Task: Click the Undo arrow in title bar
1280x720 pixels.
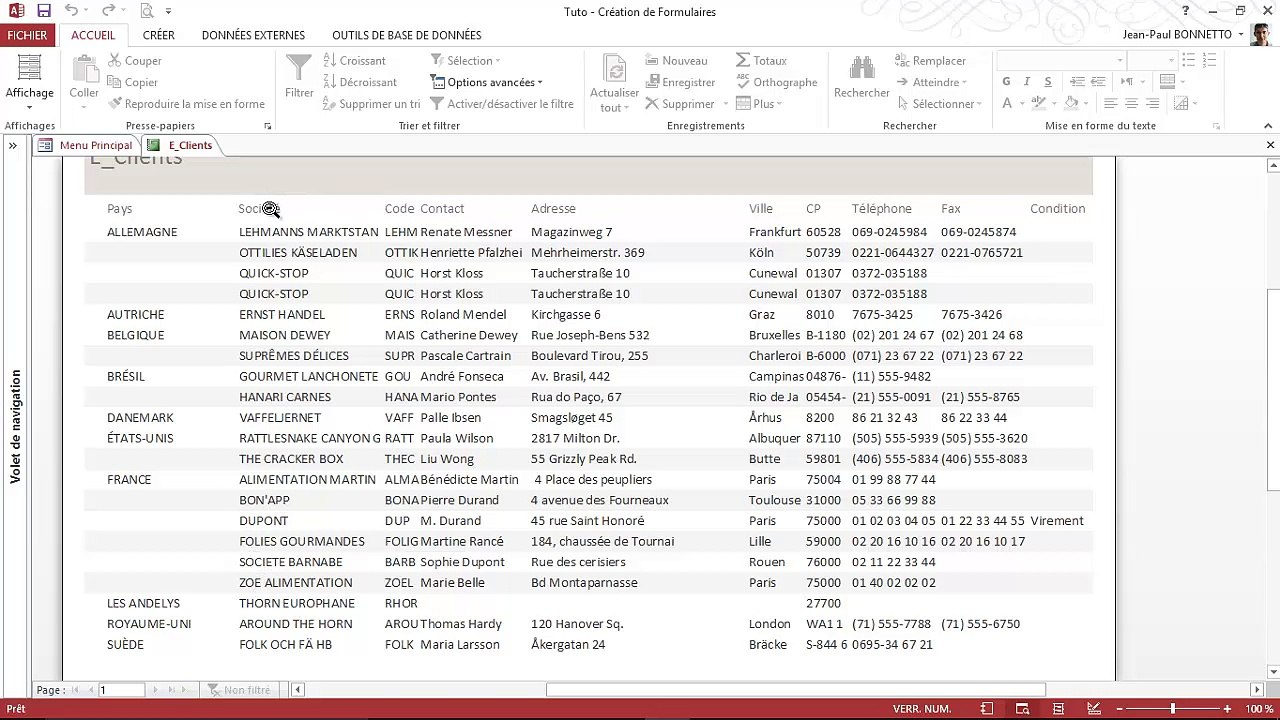Action: pyautogui.click(x=71, y=11)
